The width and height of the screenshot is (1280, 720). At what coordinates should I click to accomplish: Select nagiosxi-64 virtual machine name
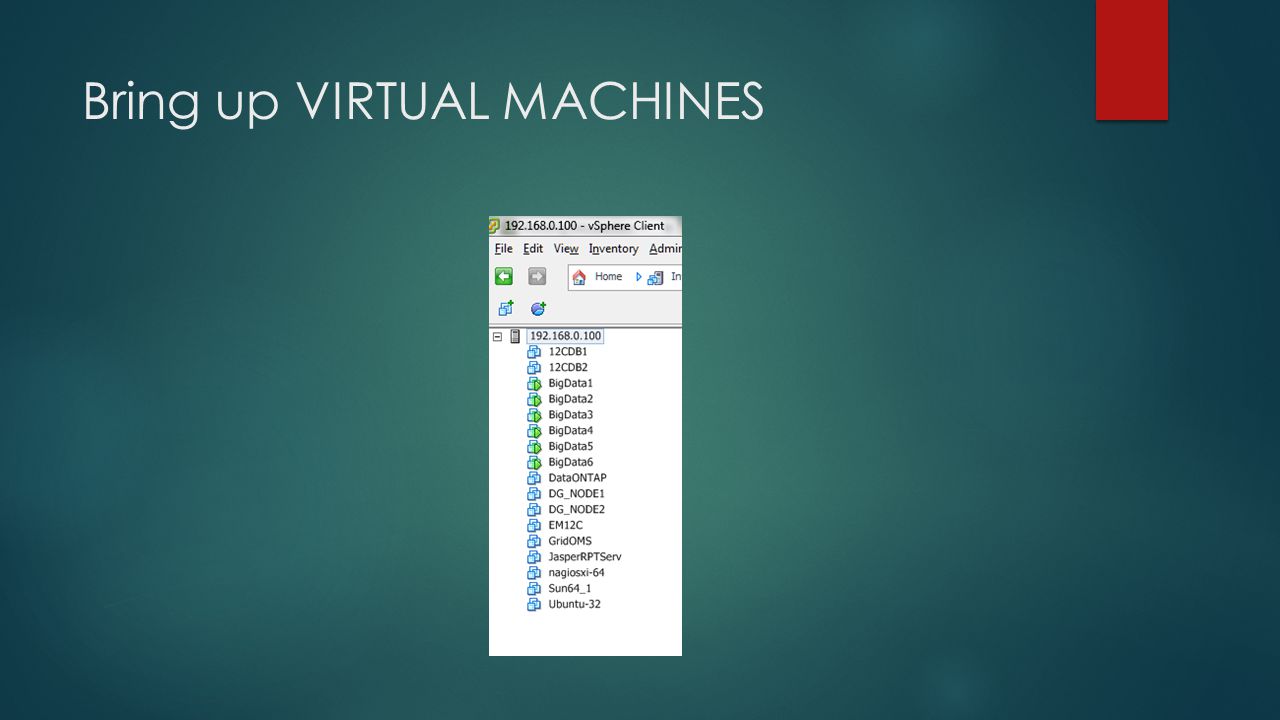[x=576, y=573]
